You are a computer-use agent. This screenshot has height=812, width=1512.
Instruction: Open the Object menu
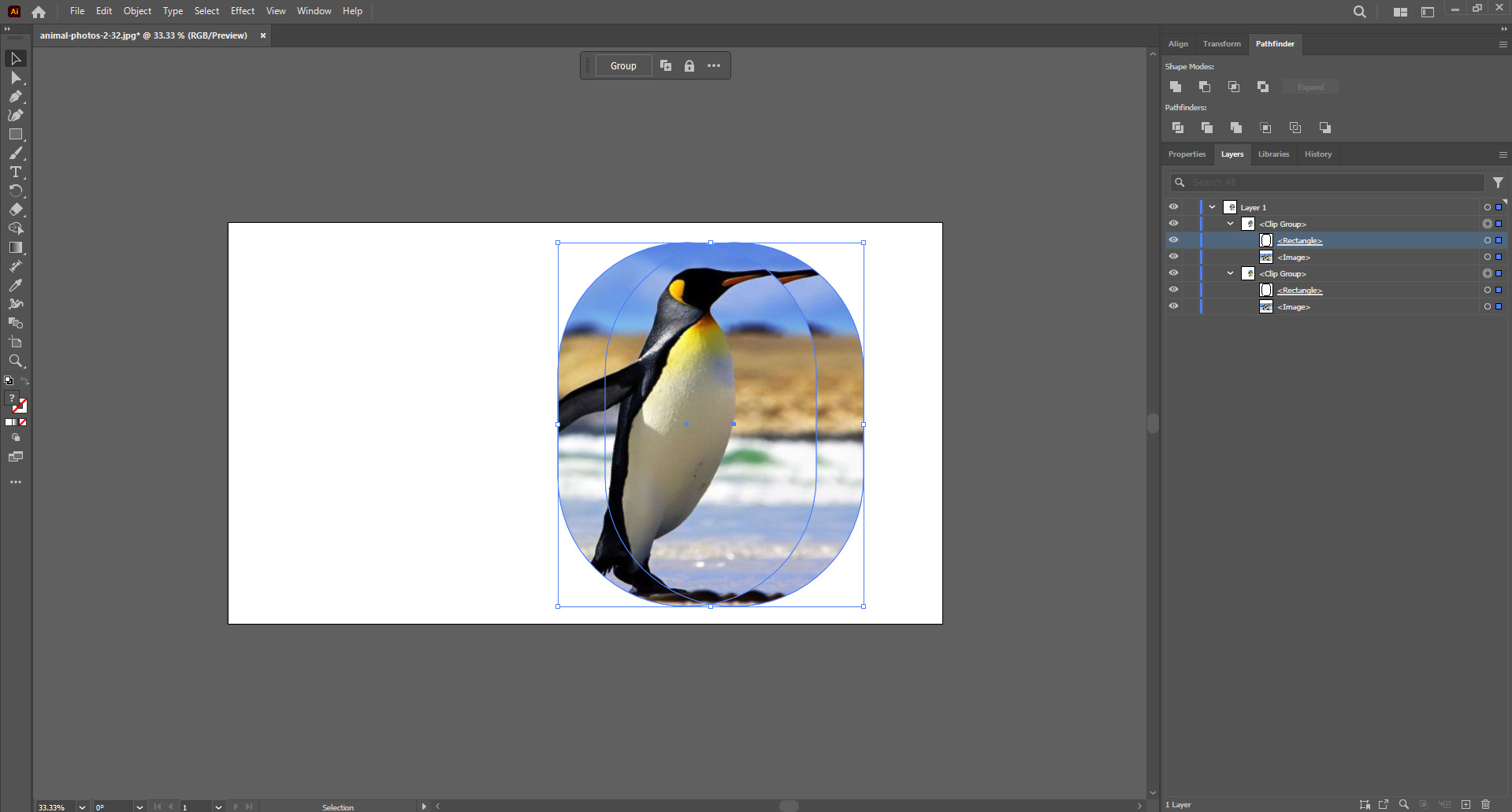tap(136, 10)
